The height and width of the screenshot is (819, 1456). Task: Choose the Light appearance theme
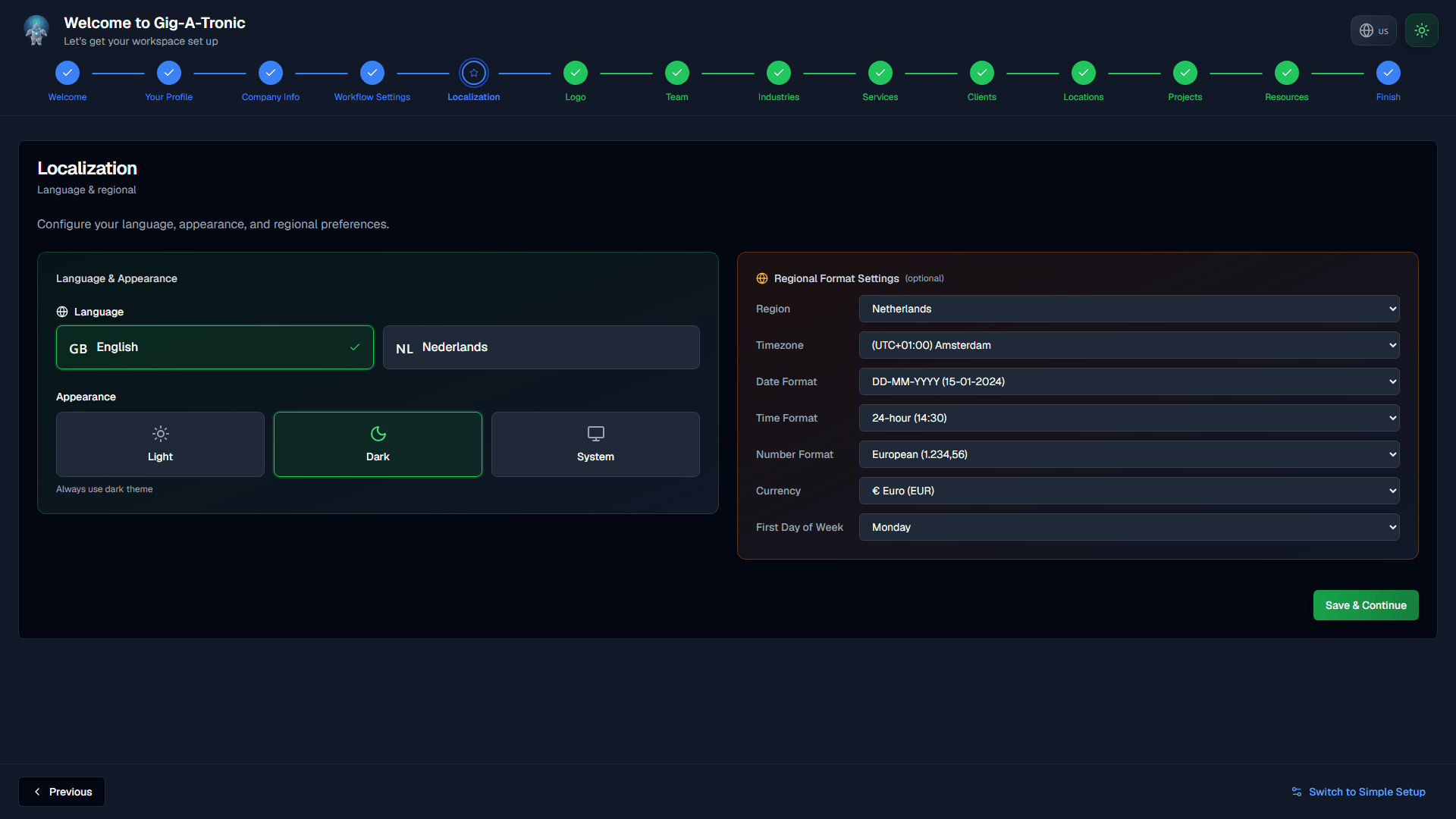tap(160, 444)
